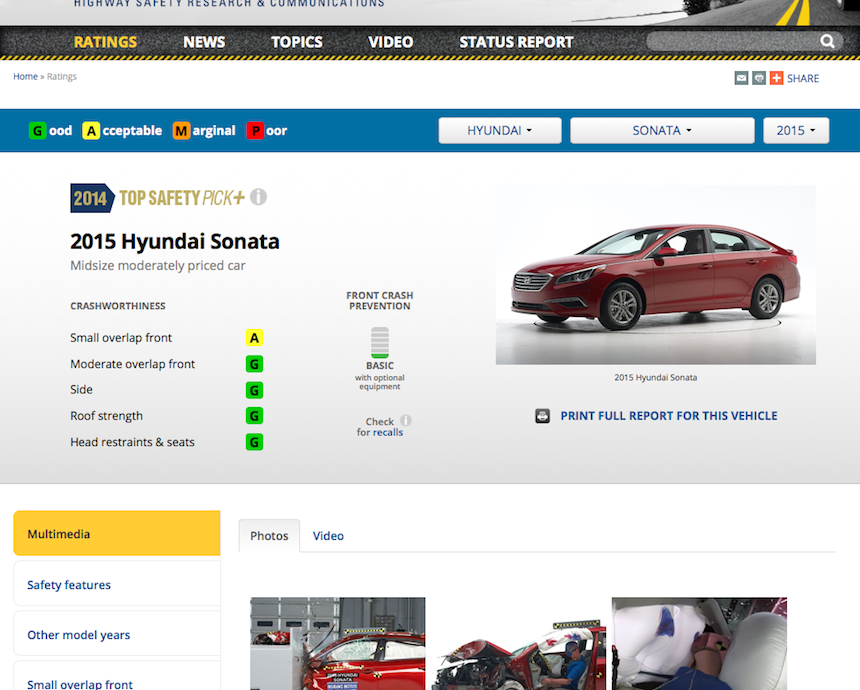Open the VIDEO menu item

point(391,42)
